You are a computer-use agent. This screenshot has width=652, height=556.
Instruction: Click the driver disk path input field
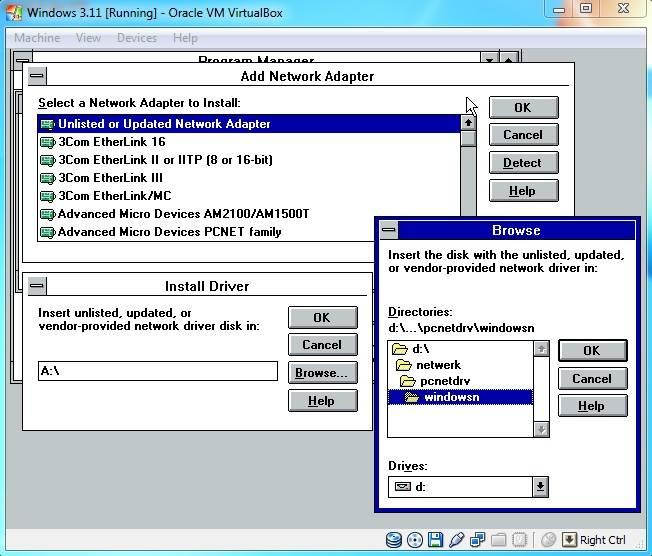[157, 371]
